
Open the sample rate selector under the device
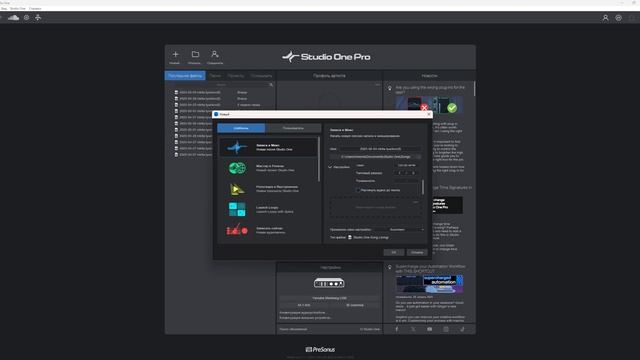pyautogui.click(x=304, y=305)
